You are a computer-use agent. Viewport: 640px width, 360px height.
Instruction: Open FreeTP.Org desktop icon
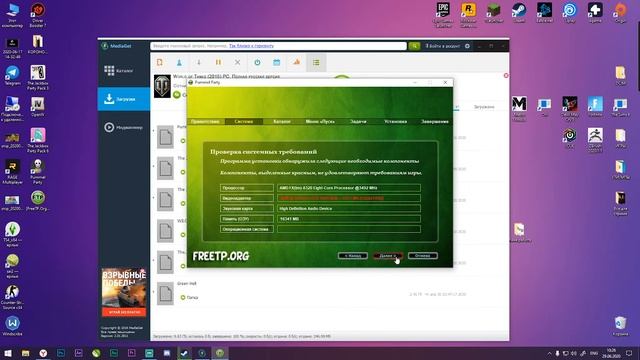(x=38, y=201)
